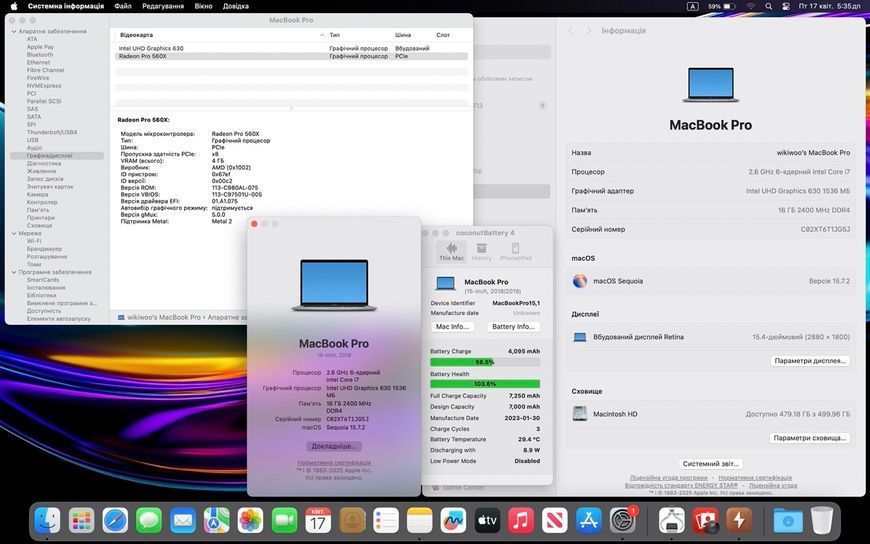Screen dimensions: 870x544
Task: Open Mail app in the Dock
Action: click(183, 521)
